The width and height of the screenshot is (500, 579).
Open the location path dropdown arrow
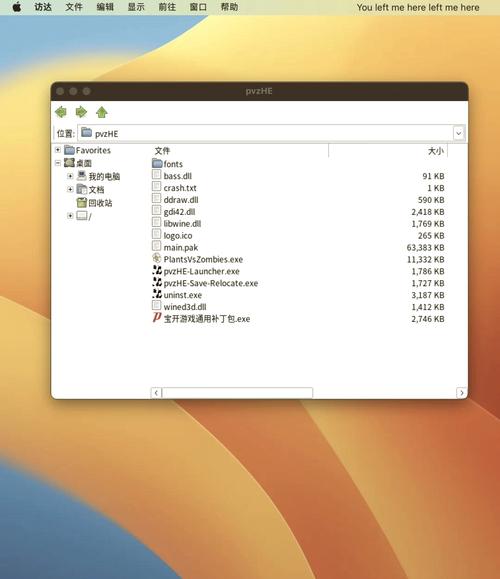coord(459,133)
